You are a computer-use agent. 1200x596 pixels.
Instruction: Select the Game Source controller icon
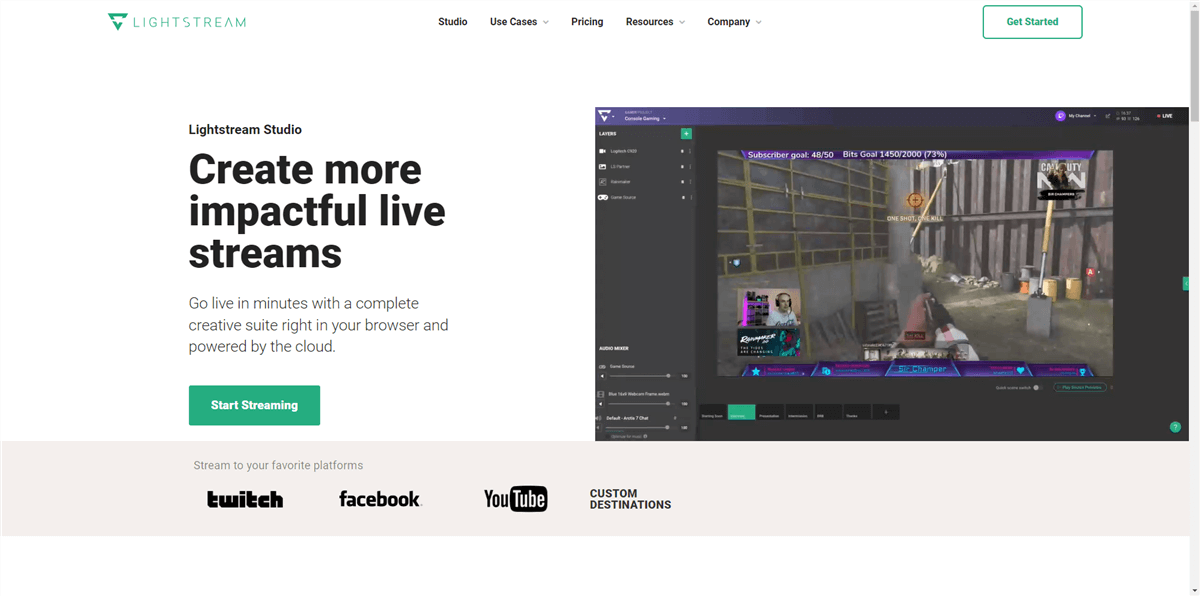click(x=602, y=197)
